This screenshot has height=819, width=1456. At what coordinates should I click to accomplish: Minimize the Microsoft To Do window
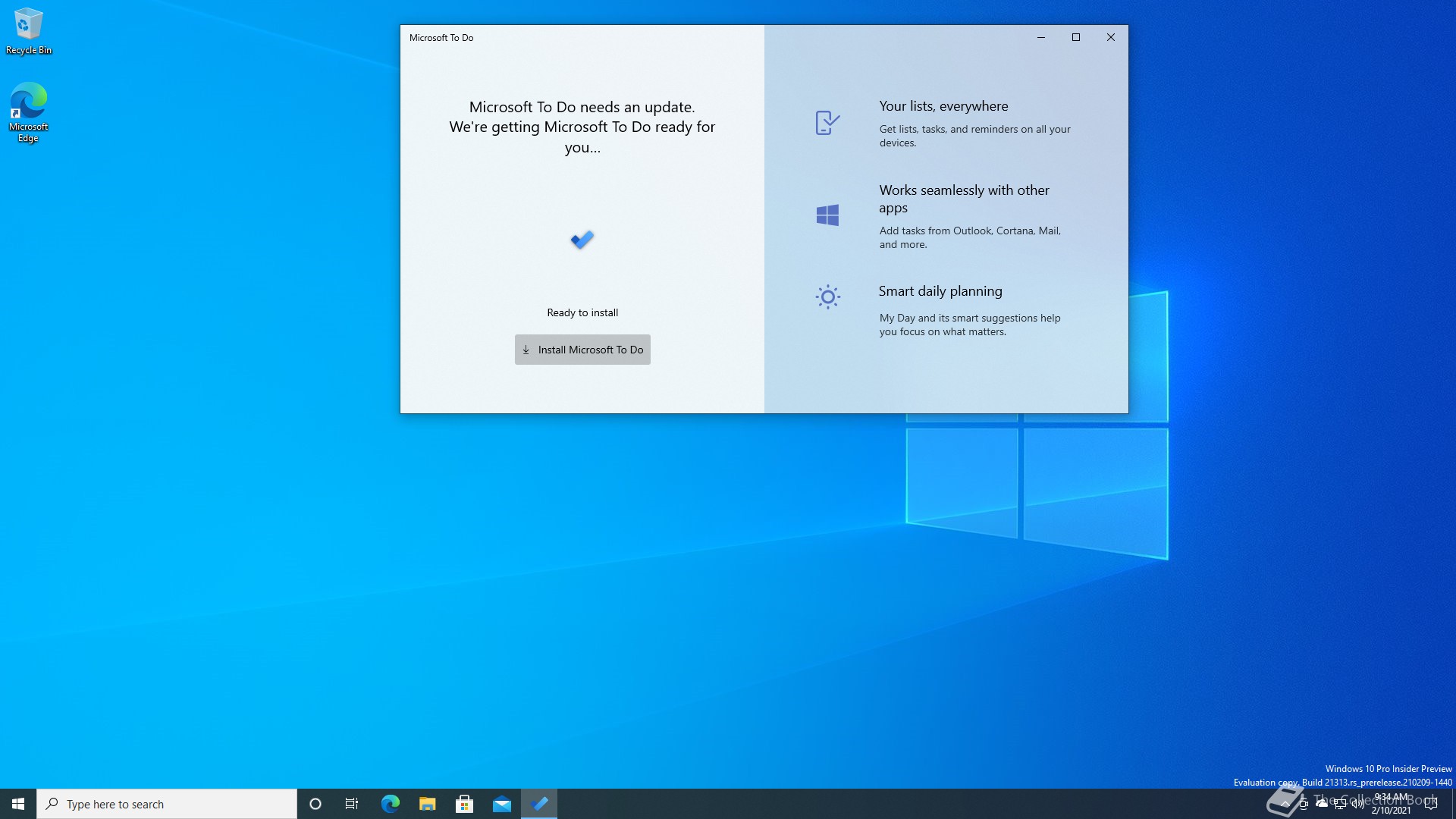coord(1041,37)
